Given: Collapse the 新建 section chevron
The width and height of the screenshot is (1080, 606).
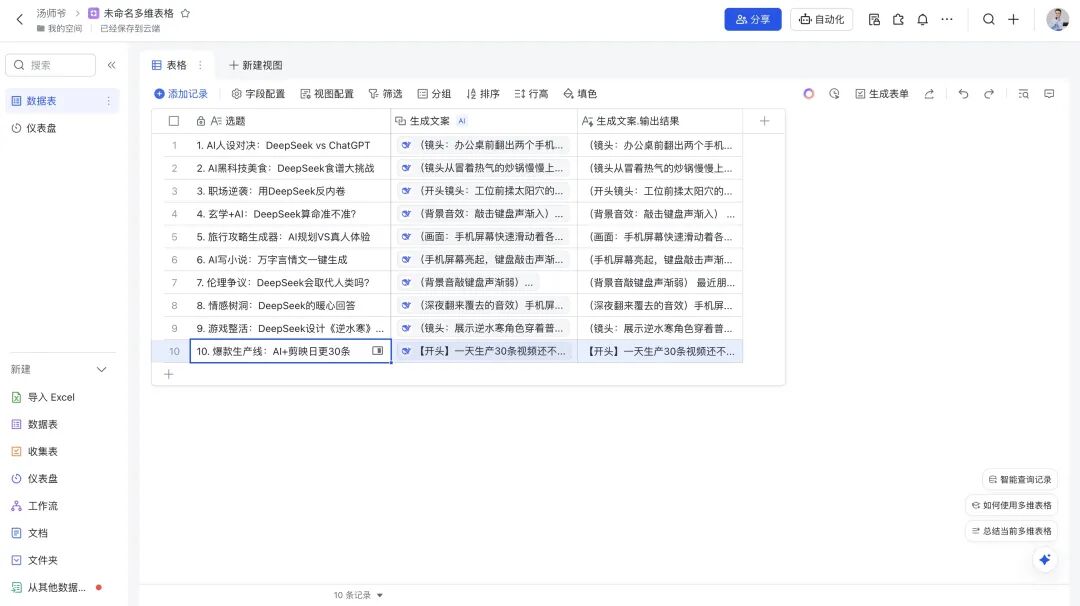Looking at the screenshot, I should [101, 370].
